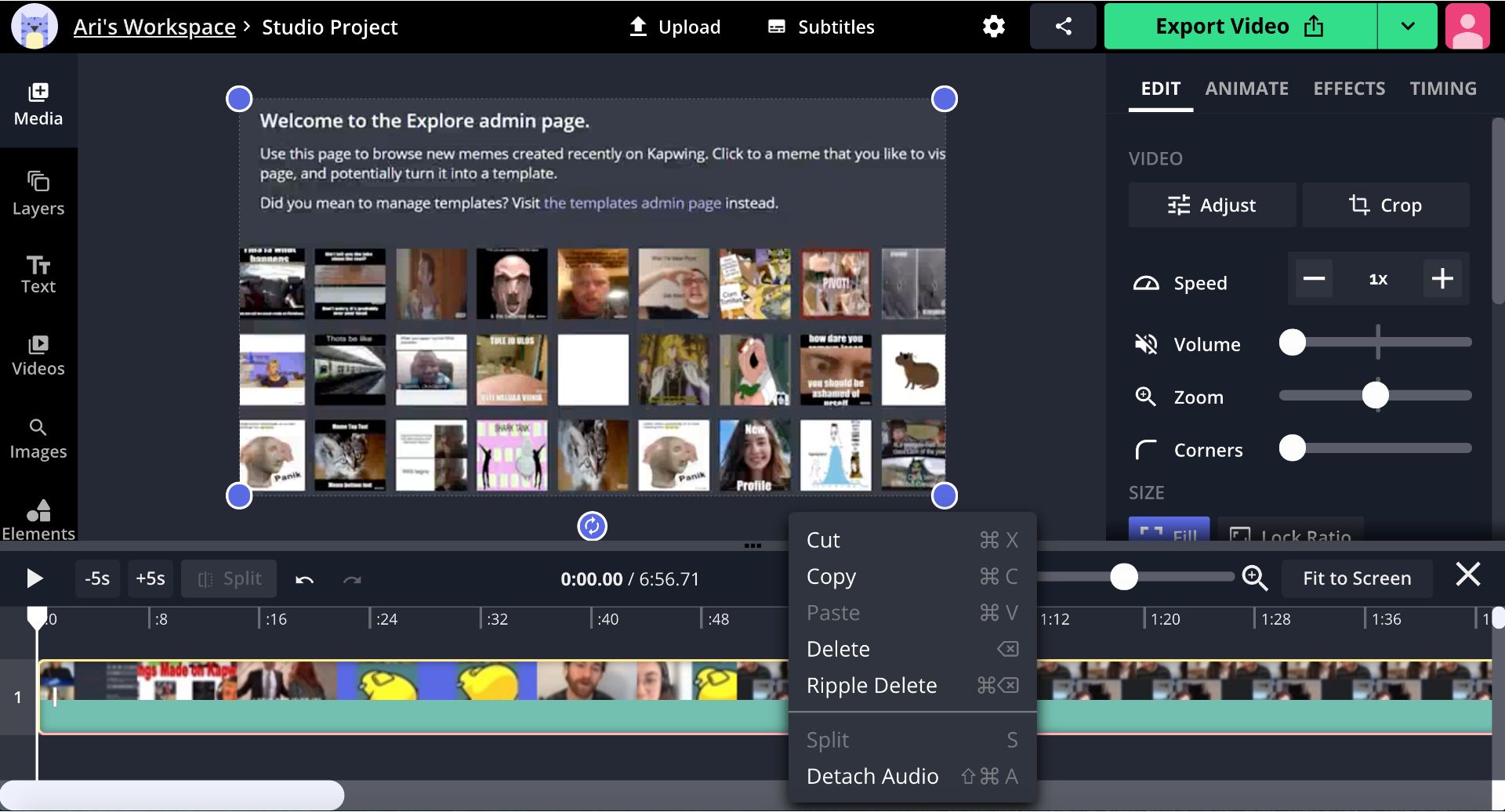Open the templates admin page link
1505x812 pixels.
pos(633,202)
